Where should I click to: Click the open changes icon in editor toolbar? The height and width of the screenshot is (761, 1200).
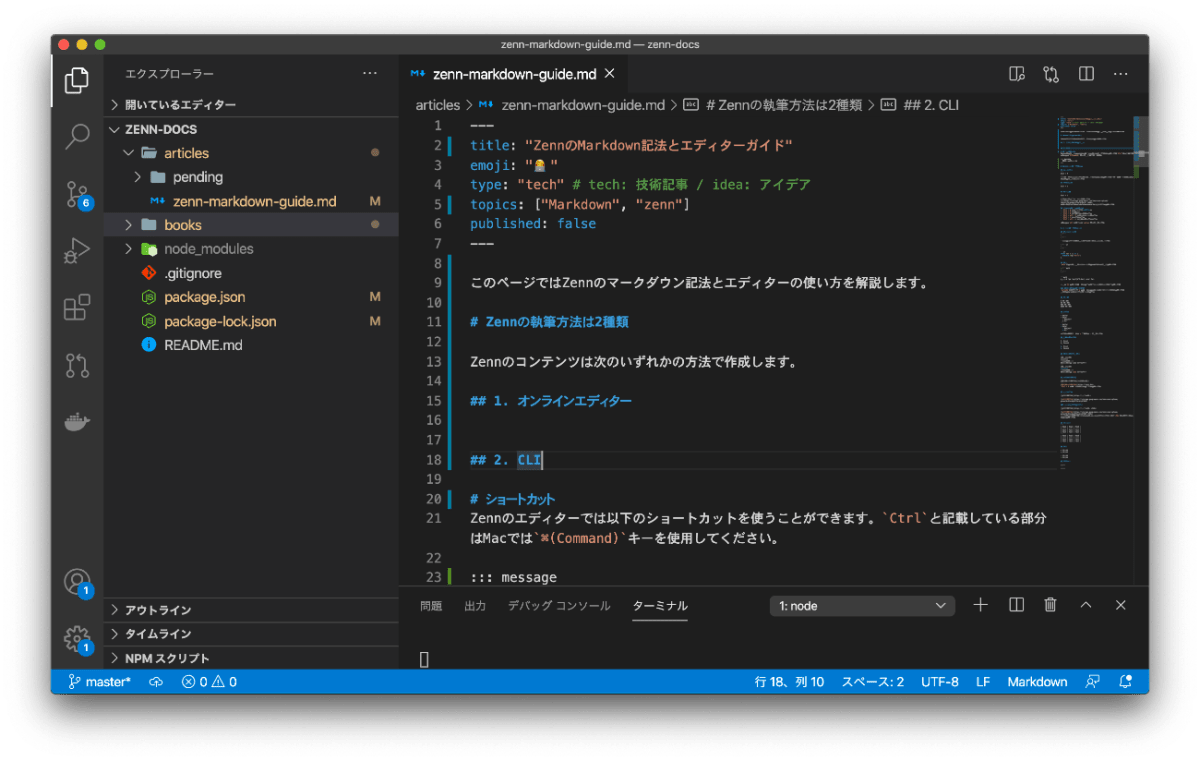pos(1051,74)
